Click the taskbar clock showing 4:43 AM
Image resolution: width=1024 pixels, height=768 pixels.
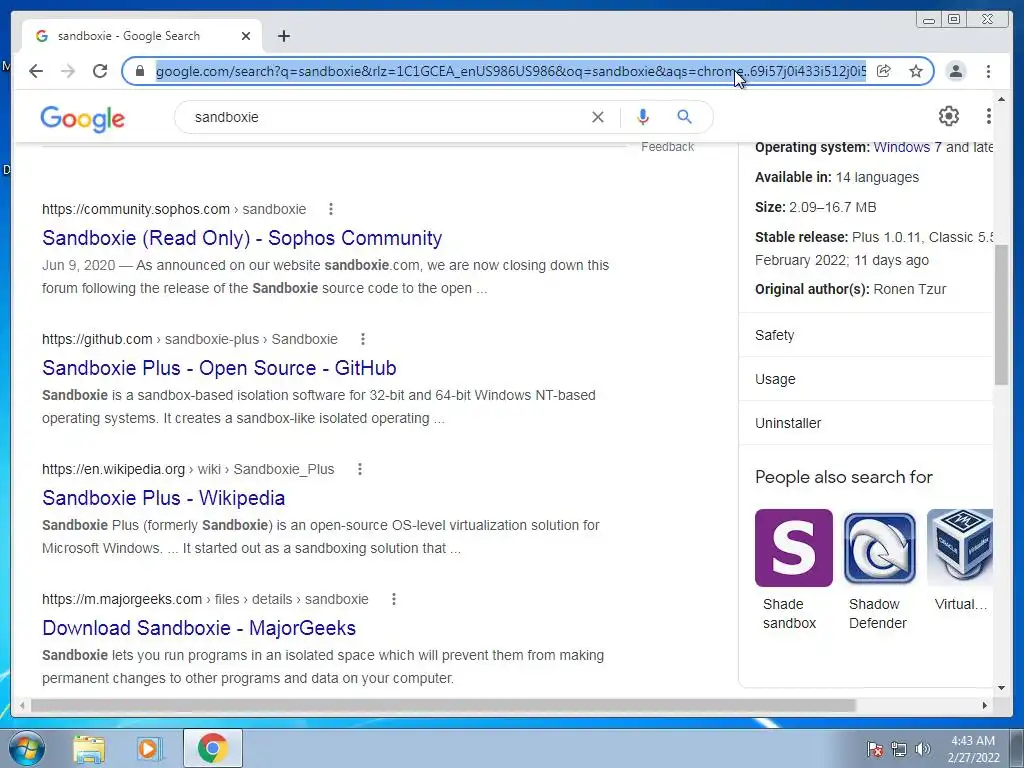[973, 749]
